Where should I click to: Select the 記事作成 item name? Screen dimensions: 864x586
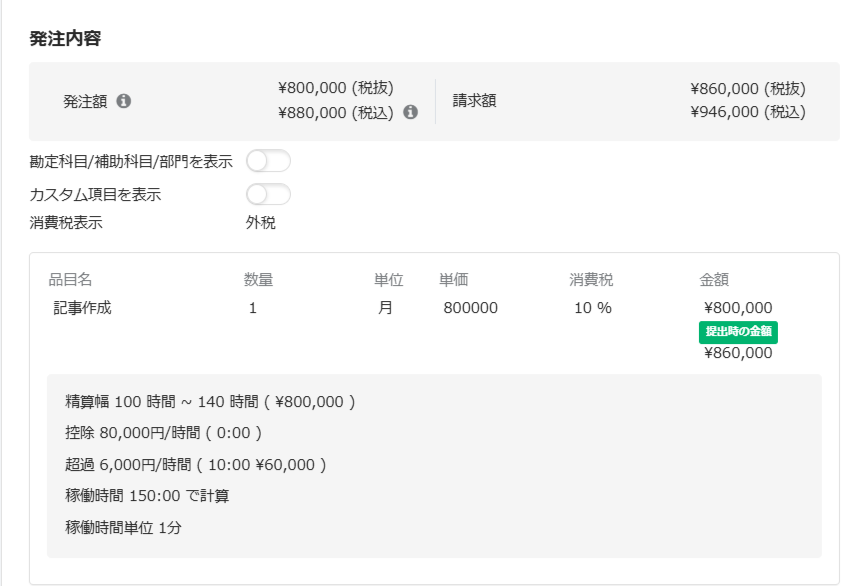(x=83, y=308)
